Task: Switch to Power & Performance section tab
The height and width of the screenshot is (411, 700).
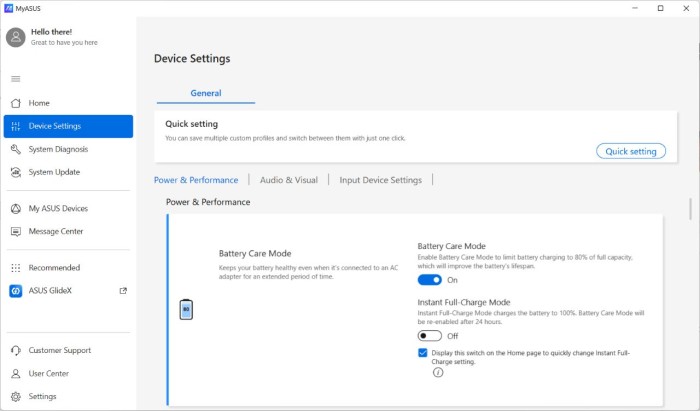Action: pyautogui.click(x=196, y=180)
